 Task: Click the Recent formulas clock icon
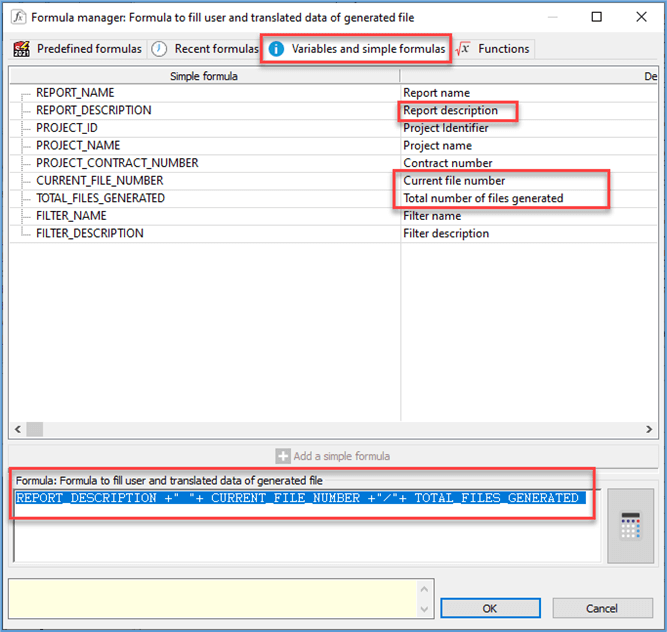[x=159, y=49]
